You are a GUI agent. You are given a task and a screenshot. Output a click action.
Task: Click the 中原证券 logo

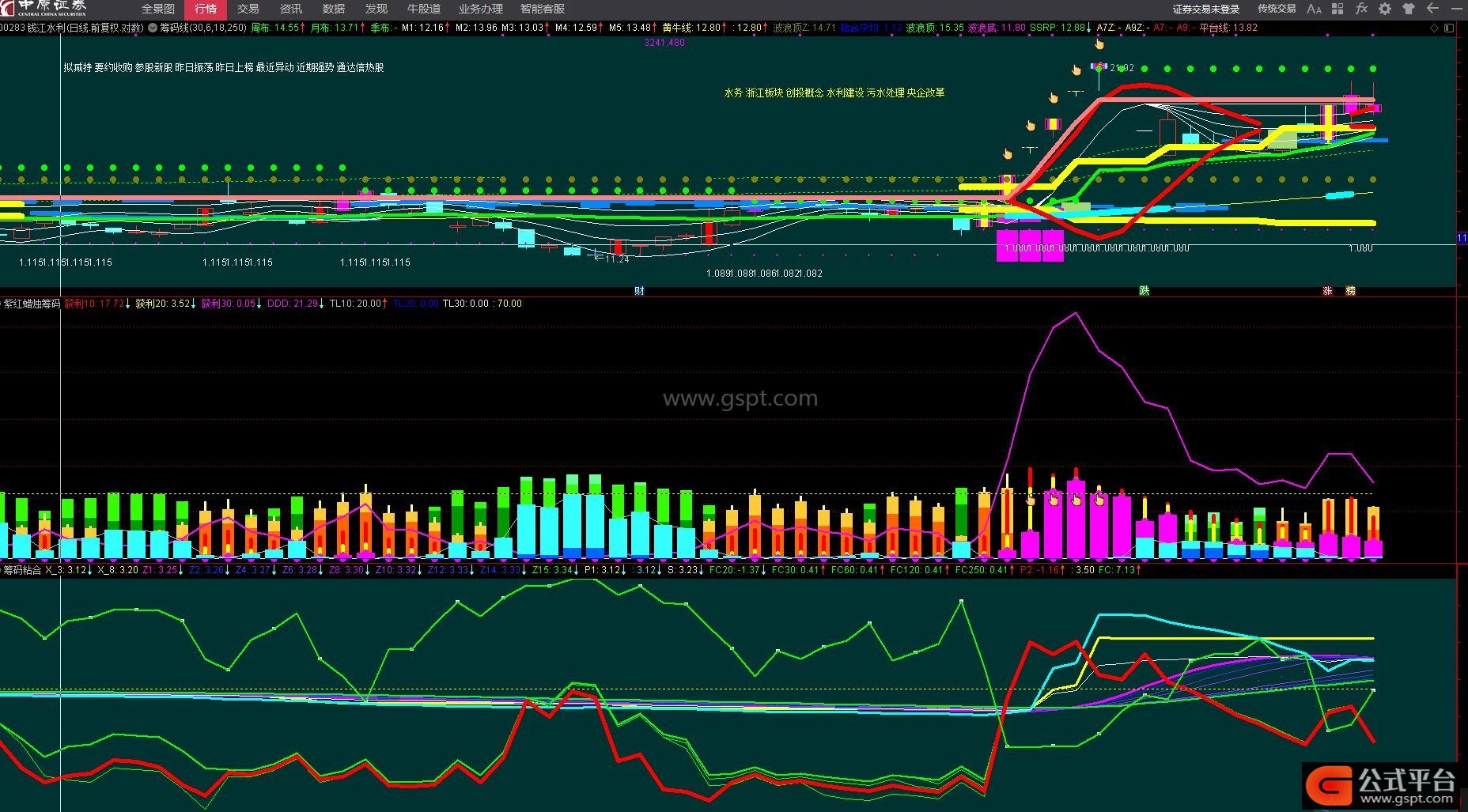tap(44, 9)
